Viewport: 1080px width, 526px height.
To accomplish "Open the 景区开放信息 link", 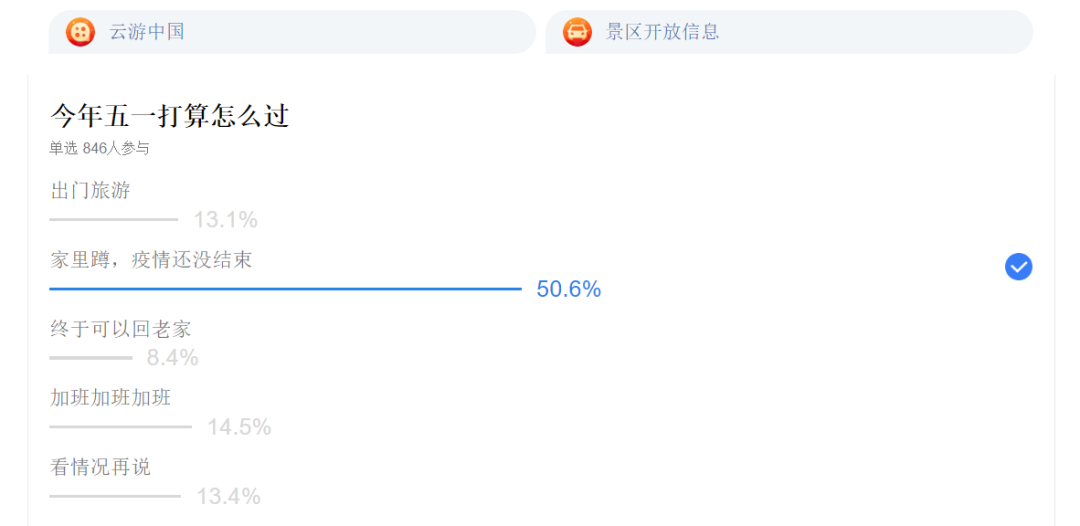I will [x=662, y=32].
